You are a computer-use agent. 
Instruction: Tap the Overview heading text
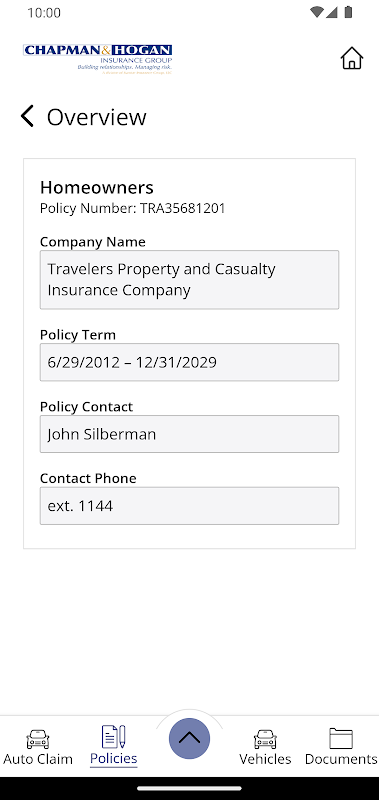pos(96,117)
